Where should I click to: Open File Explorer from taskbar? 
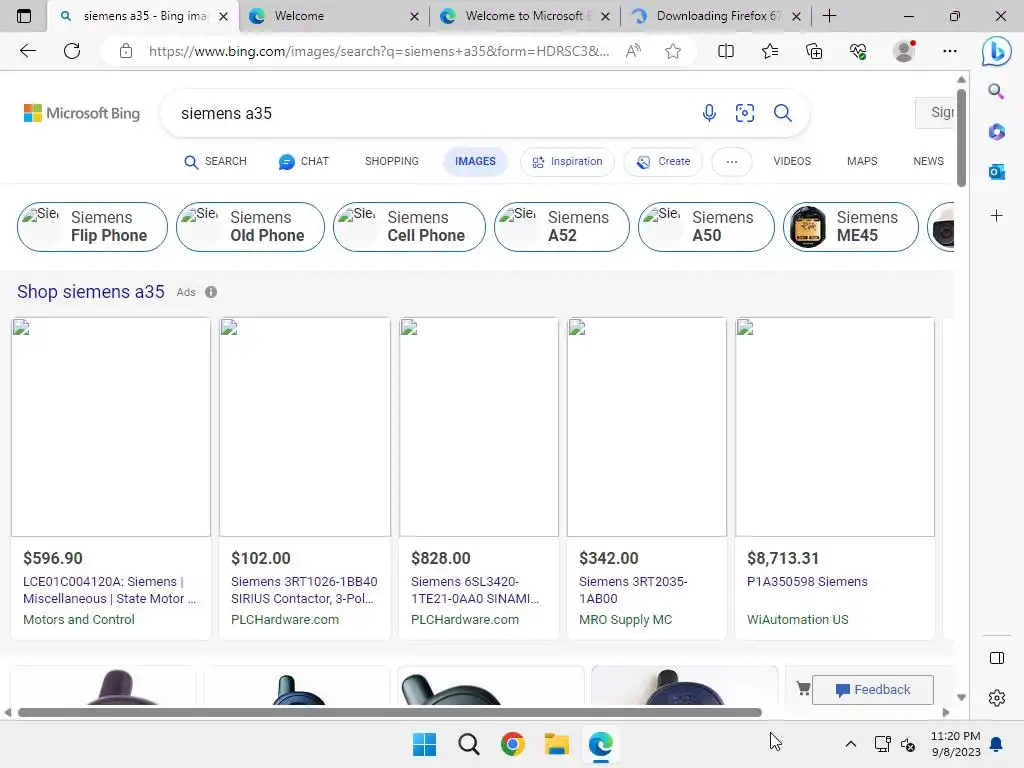[x=557, y=744]
